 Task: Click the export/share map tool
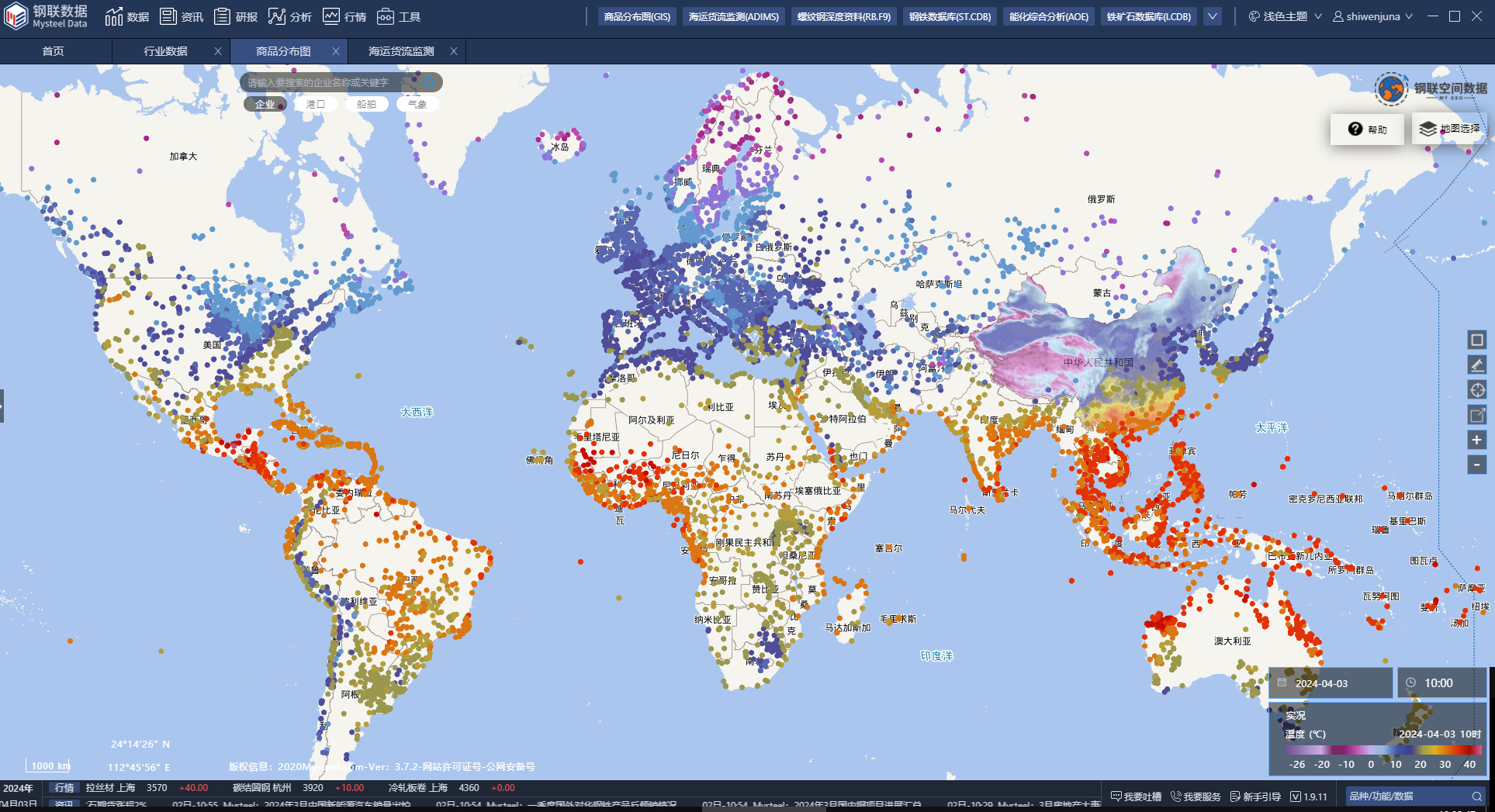(x=1476, y=415)
